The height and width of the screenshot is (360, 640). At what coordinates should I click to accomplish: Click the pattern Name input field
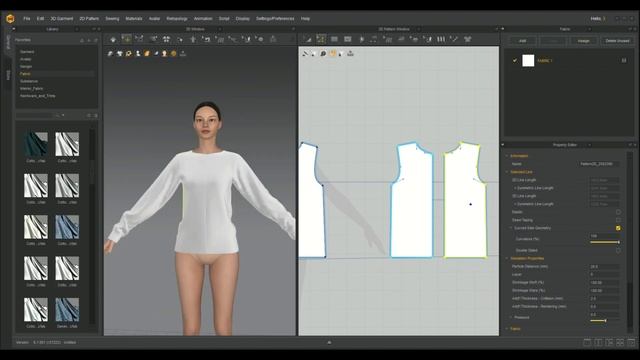(x=599, y=164)
